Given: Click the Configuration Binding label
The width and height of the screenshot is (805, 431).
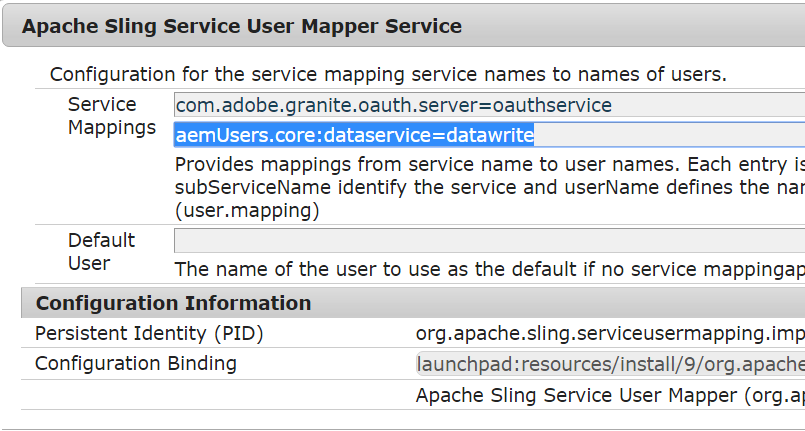Looking at the screenshot, I should click(136, 363).
